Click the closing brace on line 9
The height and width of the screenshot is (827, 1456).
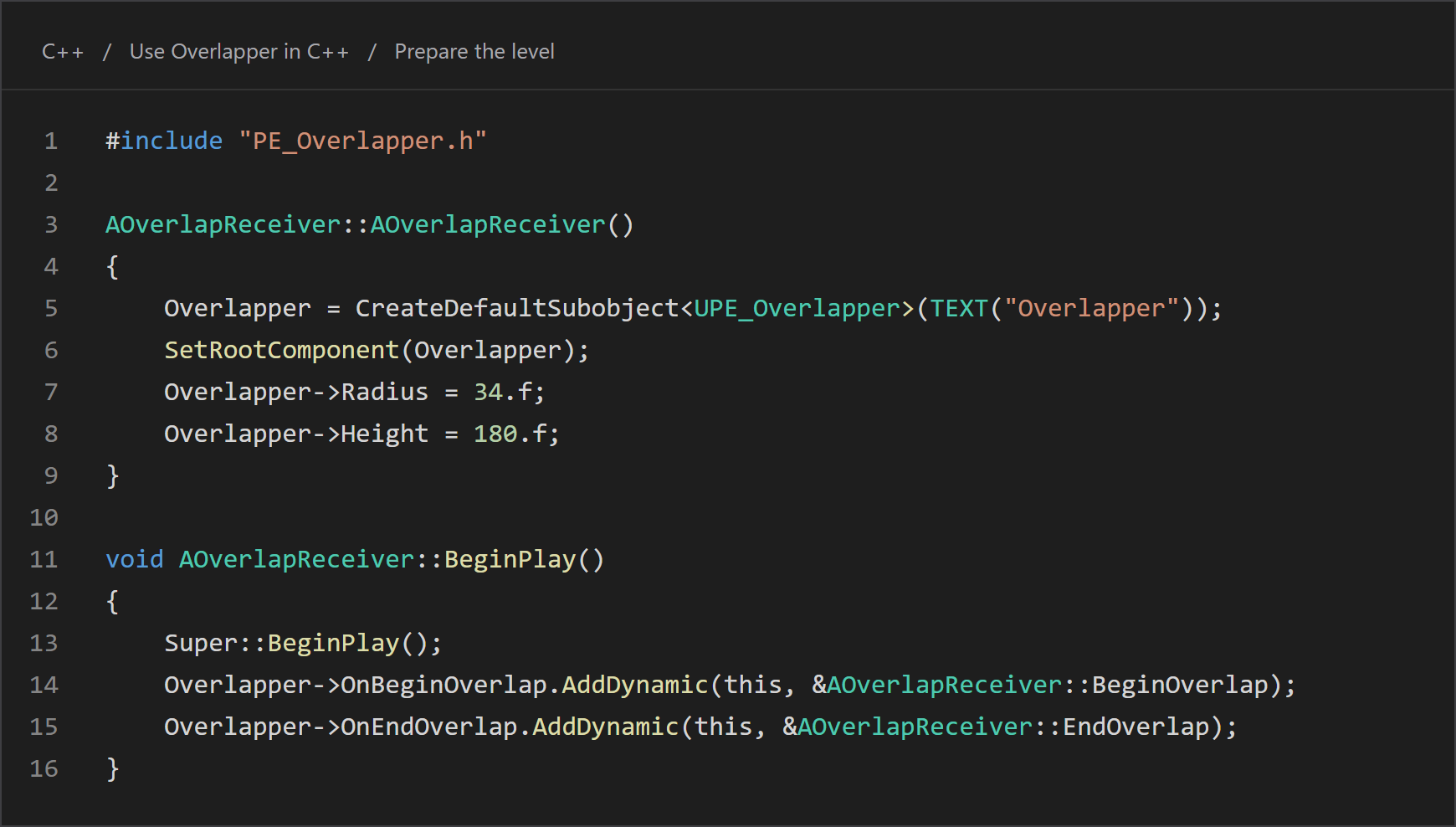[x=113, y=475]
